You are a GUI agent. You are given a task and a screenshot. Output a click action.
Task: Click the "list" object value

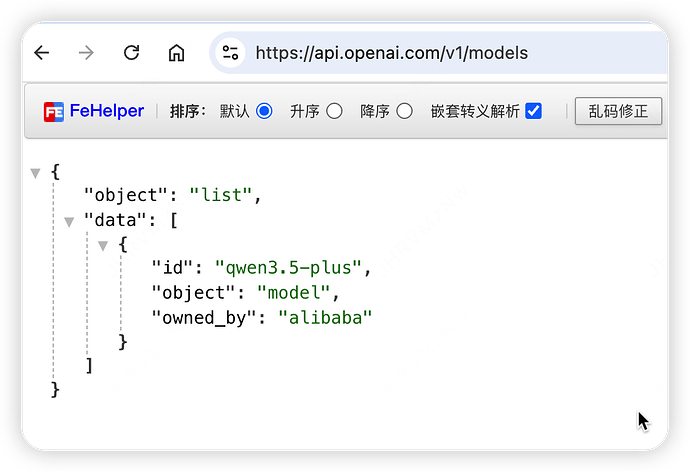[x=220, y=195]
